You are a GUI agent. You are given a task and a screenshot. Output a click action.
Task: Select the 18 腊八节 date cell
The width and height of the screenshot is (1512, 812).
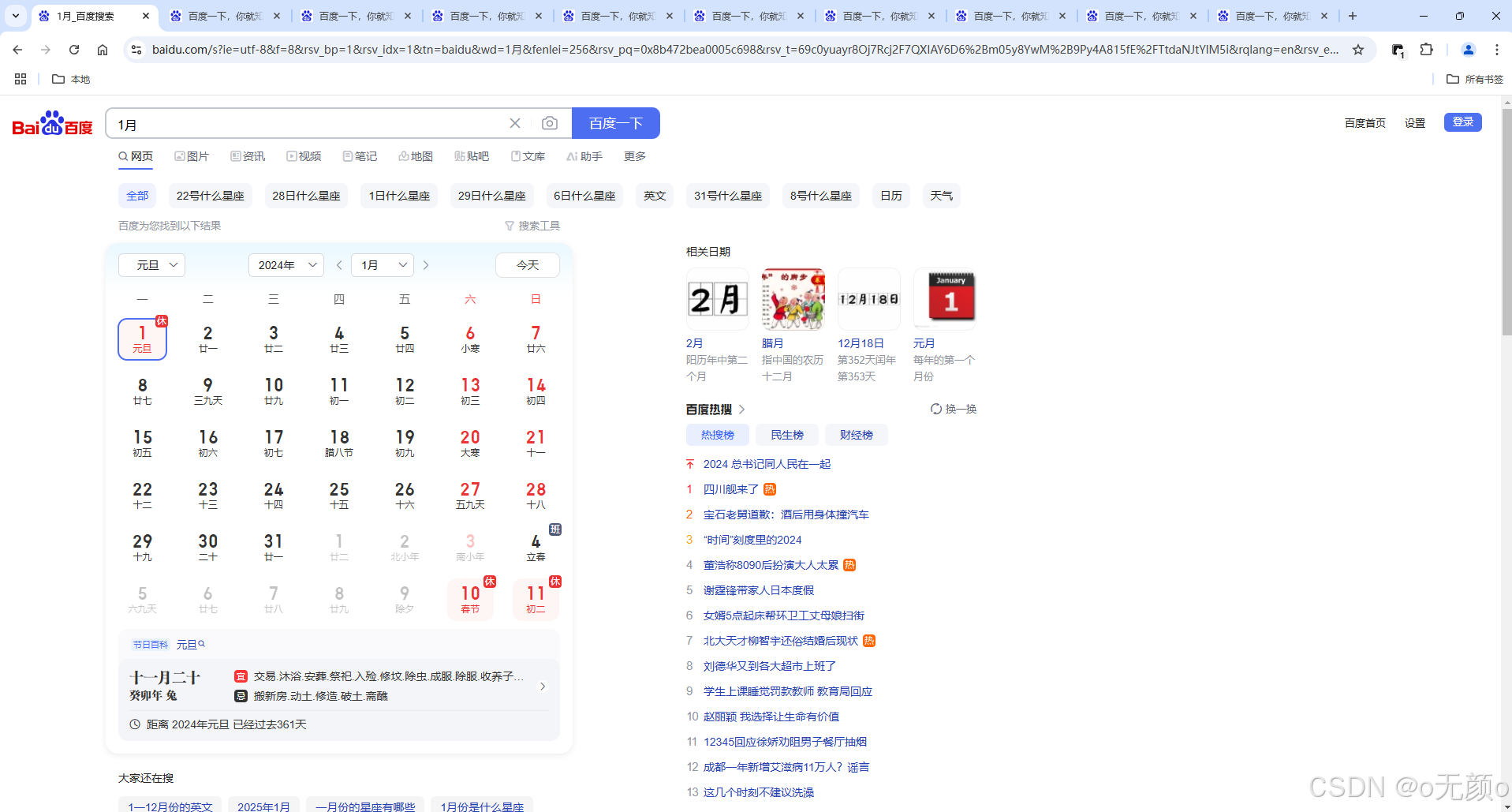[x=339, y=443]
